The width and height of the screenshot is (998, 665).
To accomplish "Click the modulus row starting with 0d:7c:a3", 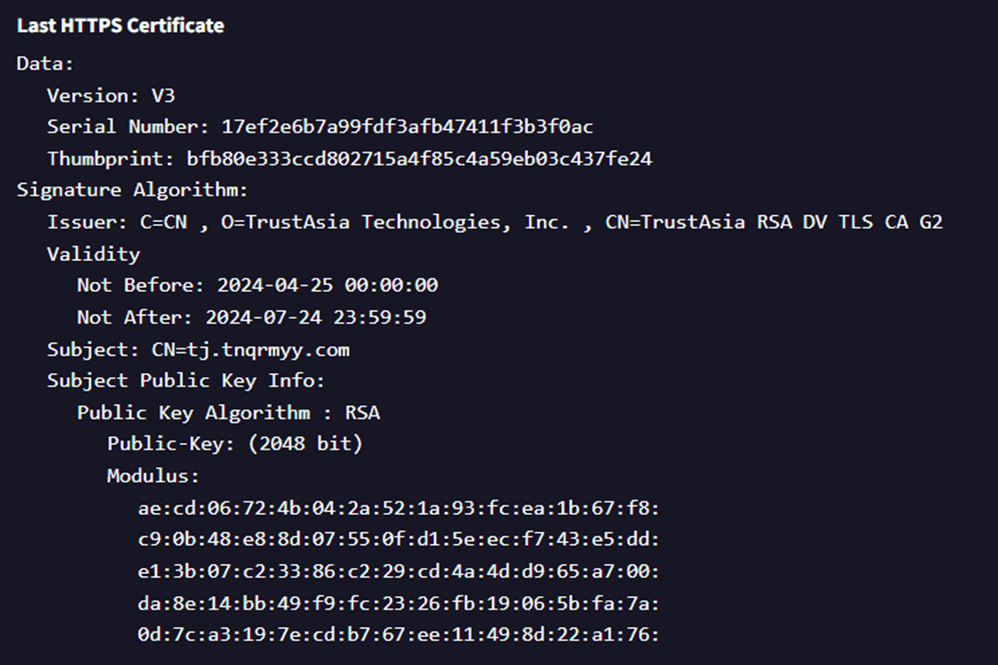I will [x=398, y=633].
